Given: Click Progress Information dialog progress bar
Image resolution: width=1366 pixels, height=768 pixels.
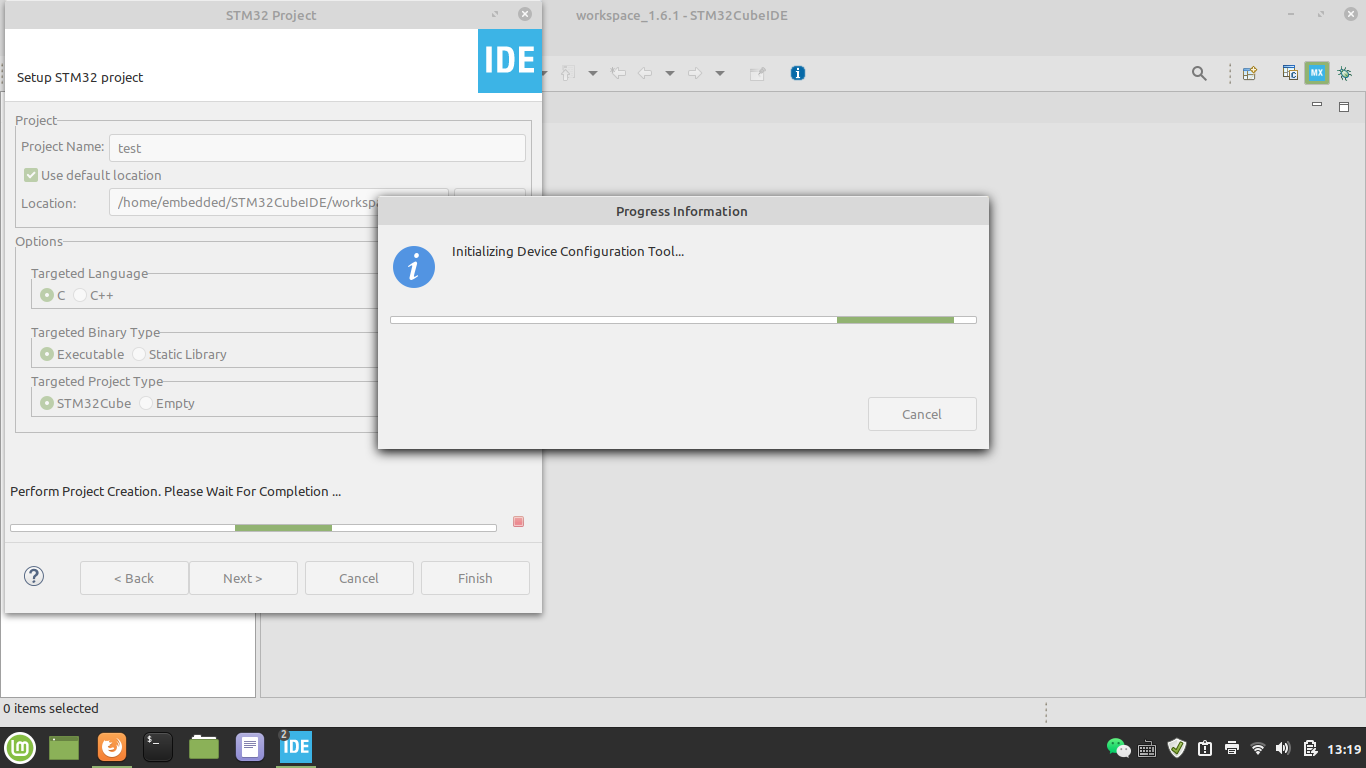Looking at the screenshot, I should tap(683, 320).
